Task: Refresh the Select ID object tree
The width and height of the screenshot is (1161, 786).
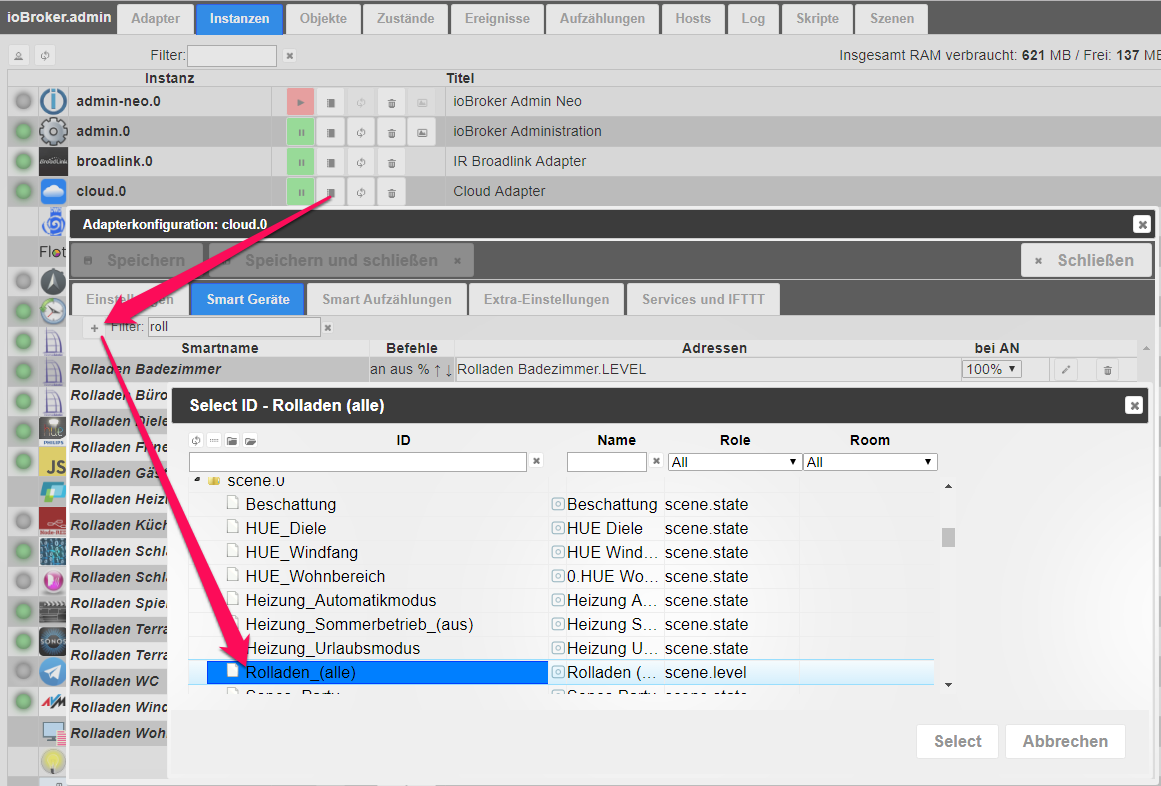Action: point(197,441)
